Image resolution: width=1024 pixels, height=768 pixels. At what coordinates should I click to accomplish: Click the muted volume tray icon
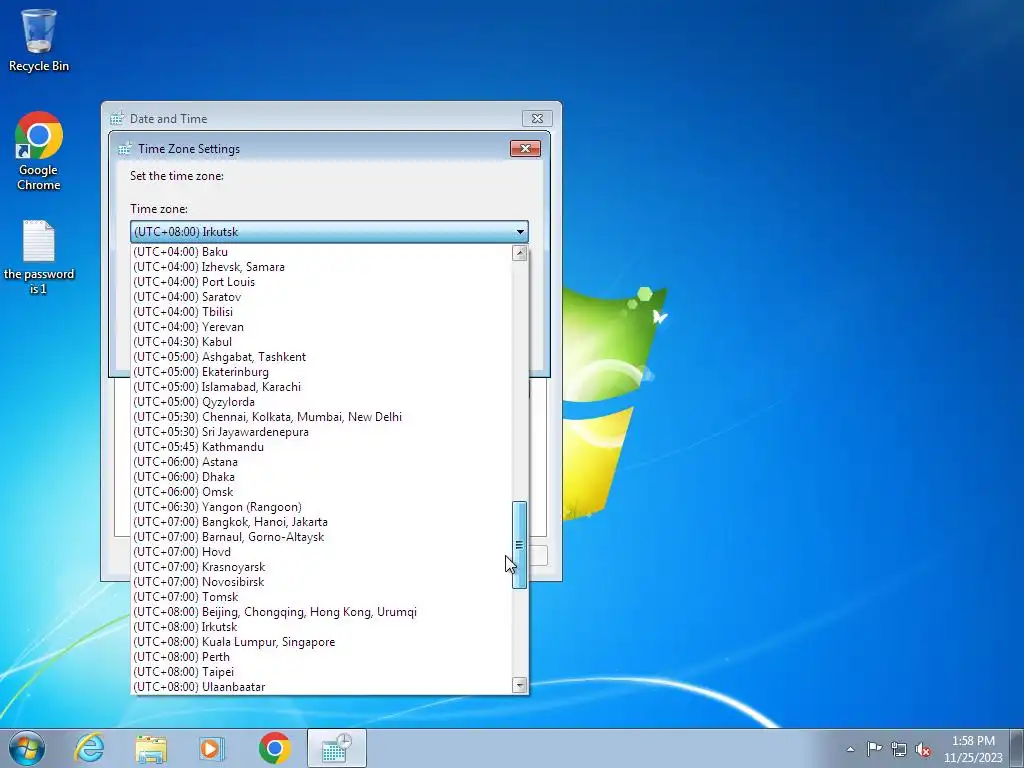923,749
